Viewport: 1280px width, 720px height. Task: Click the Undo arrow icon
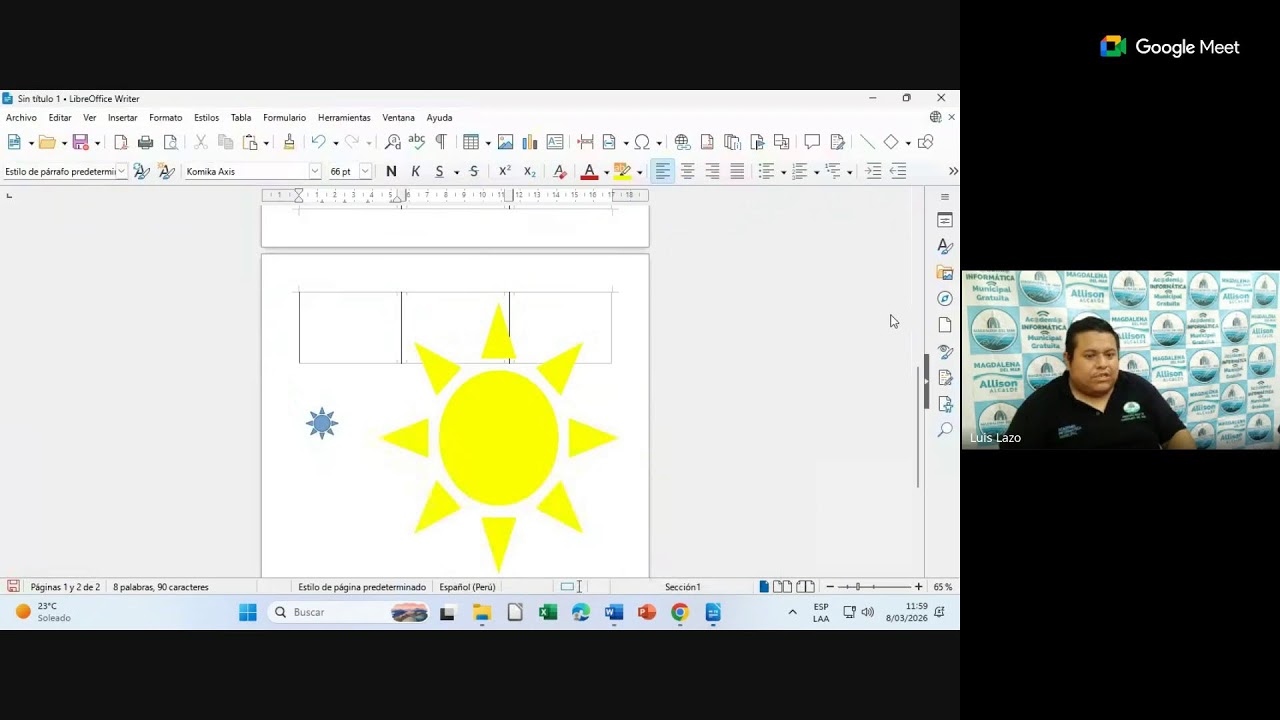pos(318,142)
